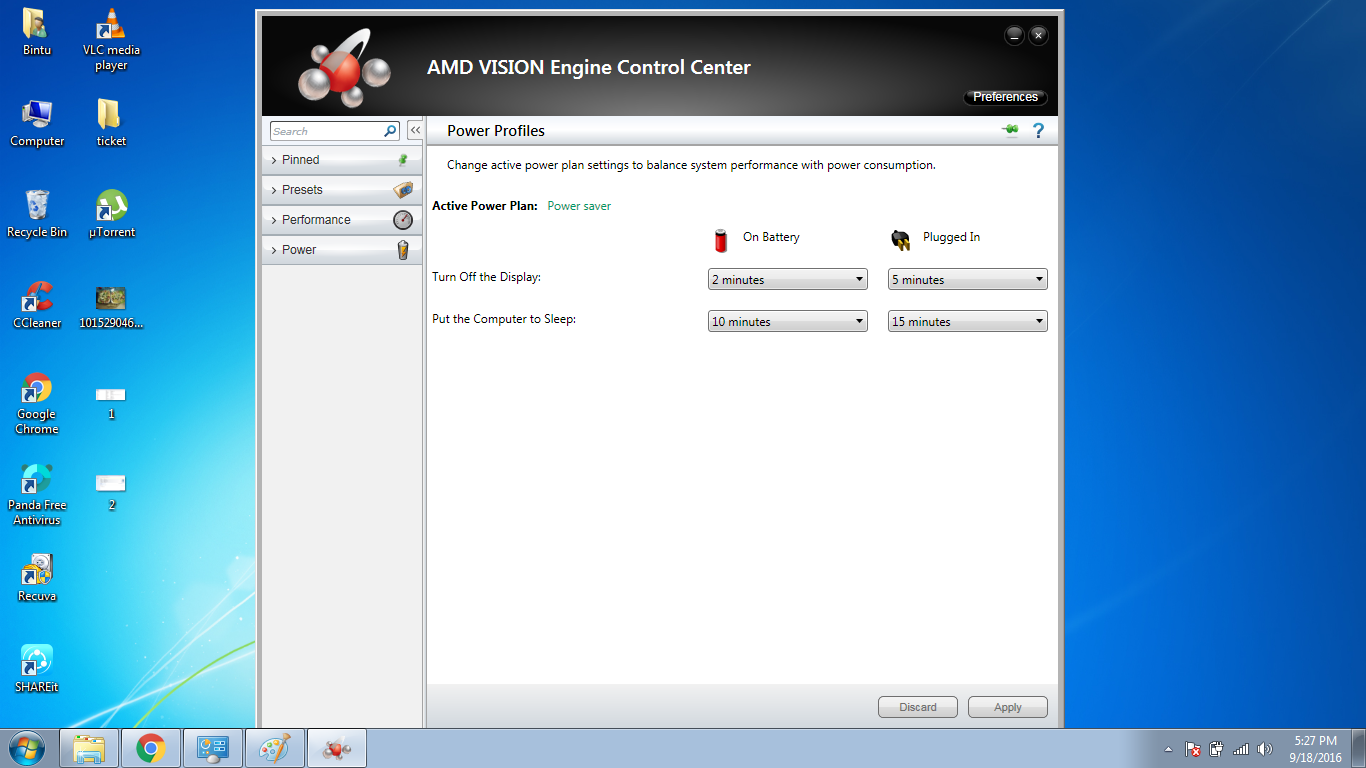Click the Pinned section pushpin icon

[x=403, y=160]
